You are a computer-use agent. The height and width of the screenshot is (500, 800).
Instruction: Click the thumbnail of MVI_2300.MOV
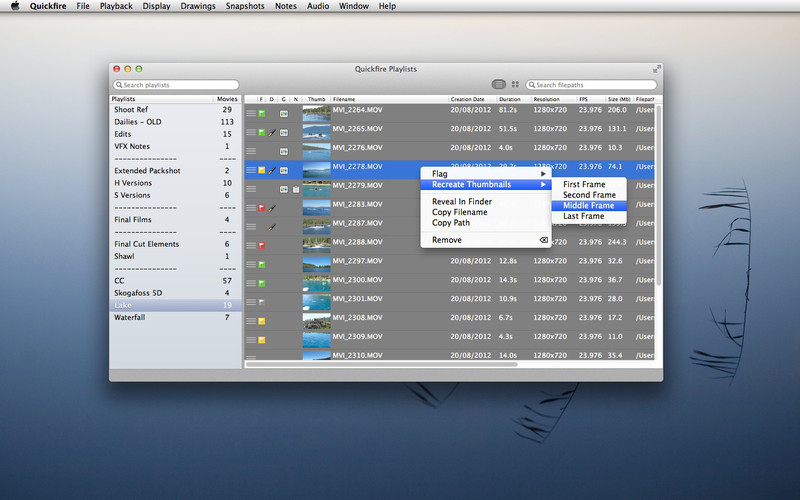316,283
